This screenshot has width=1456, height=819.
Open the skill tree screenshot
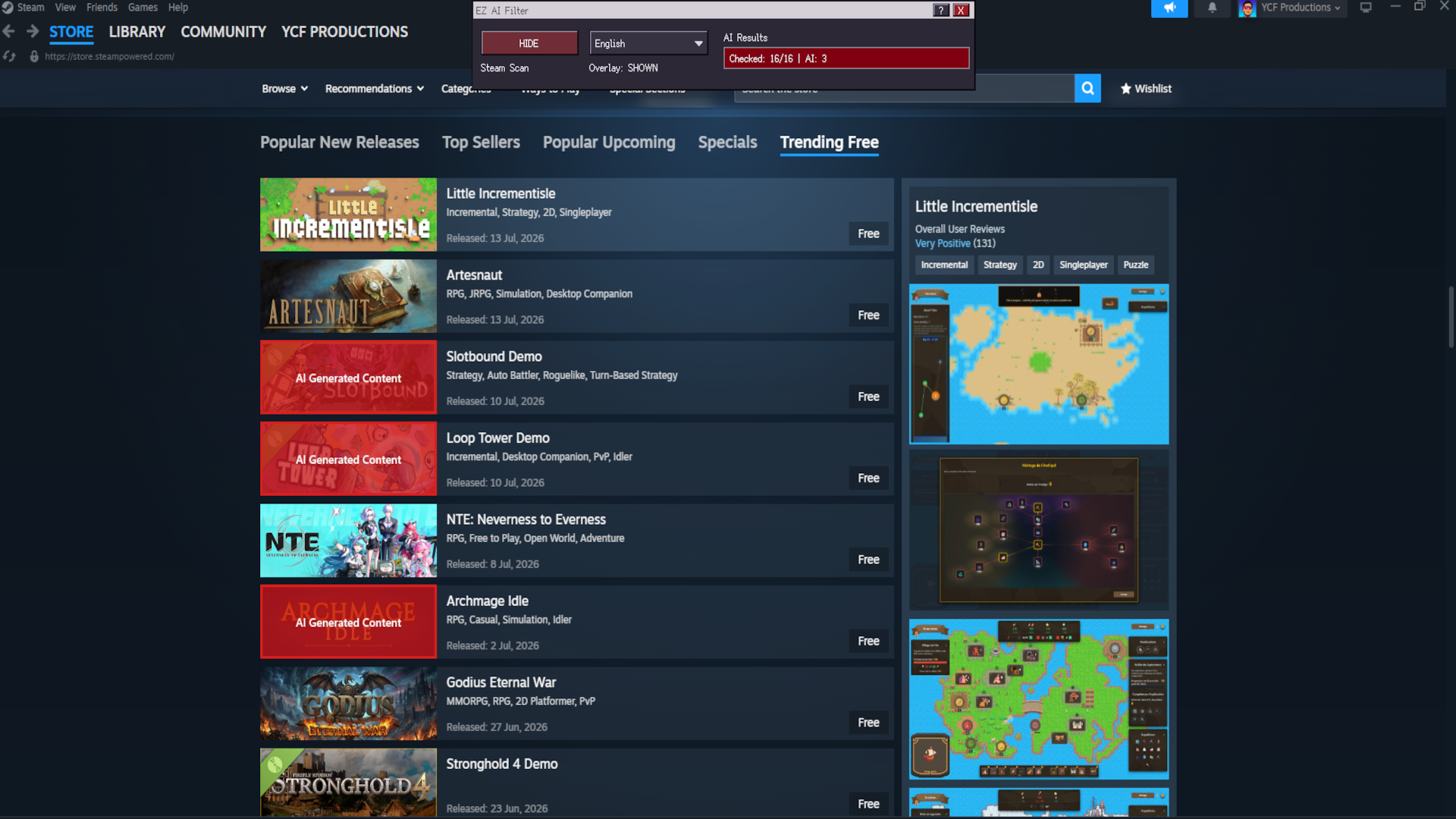click(x=1039, y=530)
